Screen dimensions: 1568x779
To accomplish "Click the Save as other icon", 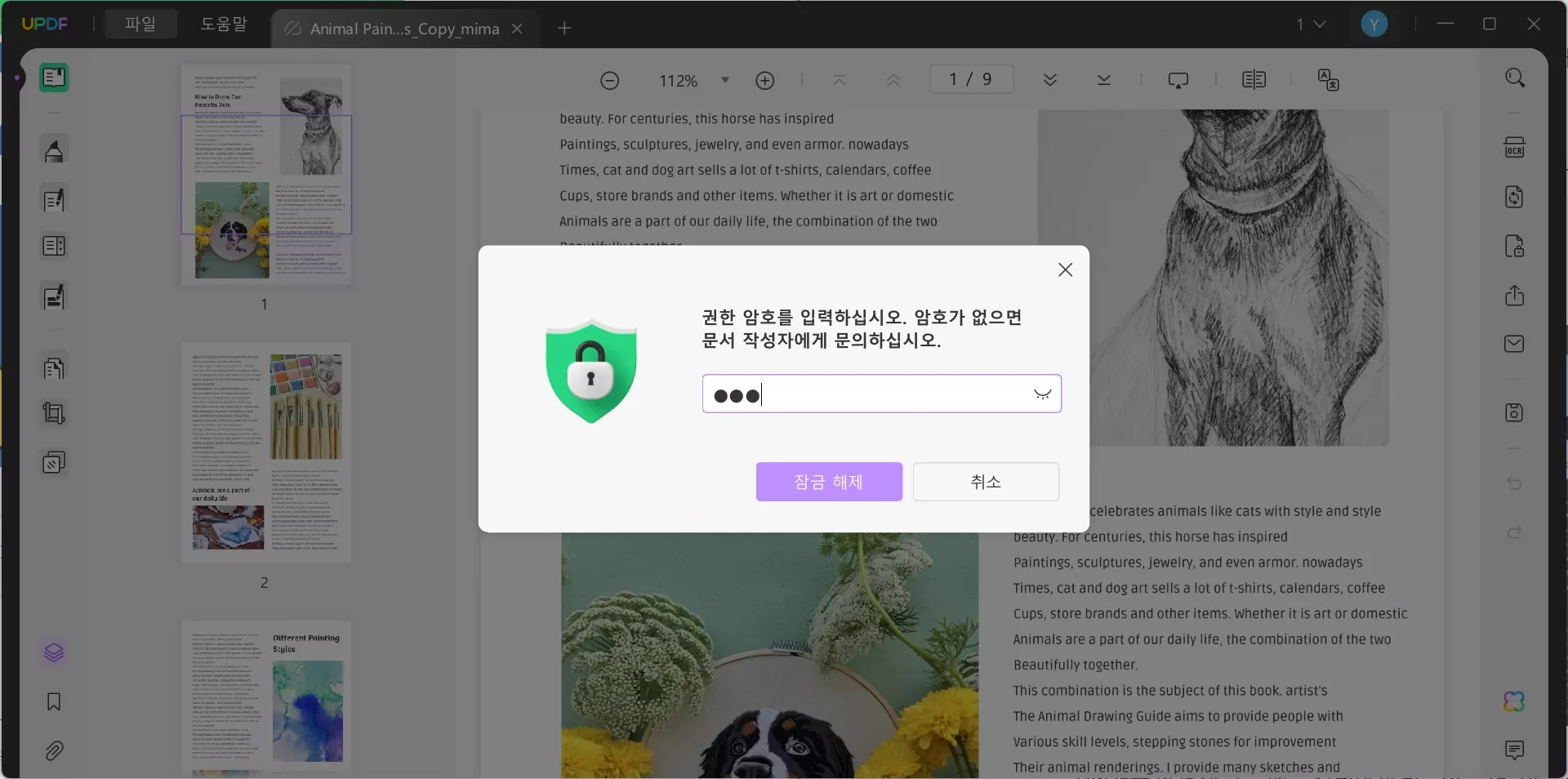I will tap(1515, 412).
